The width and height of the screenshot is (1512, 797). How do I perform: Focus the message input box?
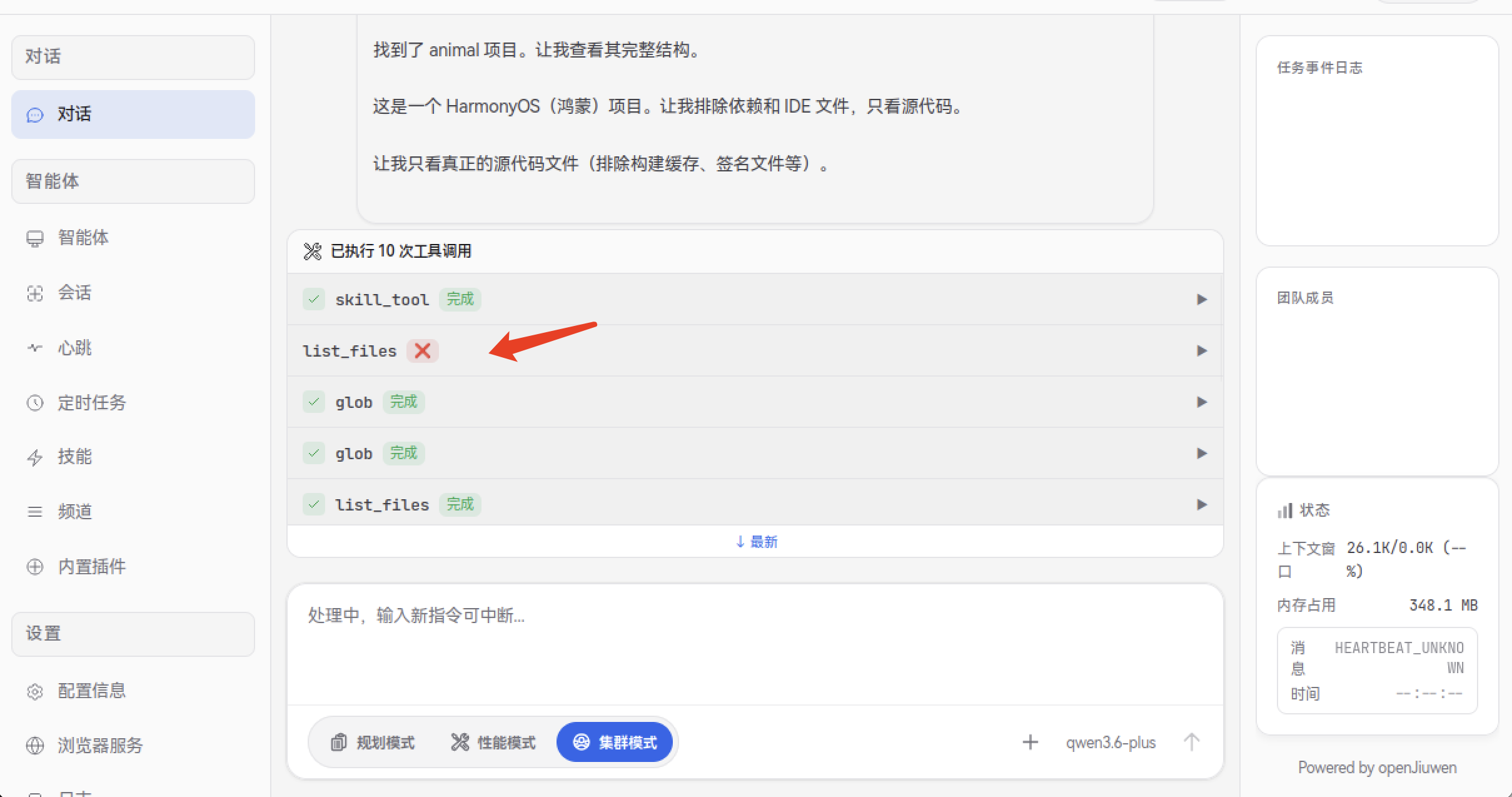[755, 644]
